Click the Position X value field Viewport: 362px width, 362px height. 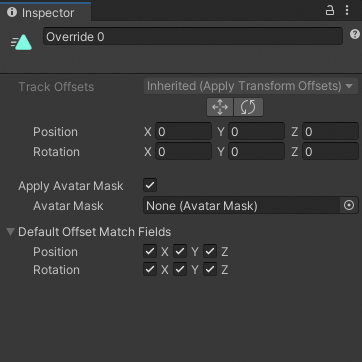coord(183,132)
